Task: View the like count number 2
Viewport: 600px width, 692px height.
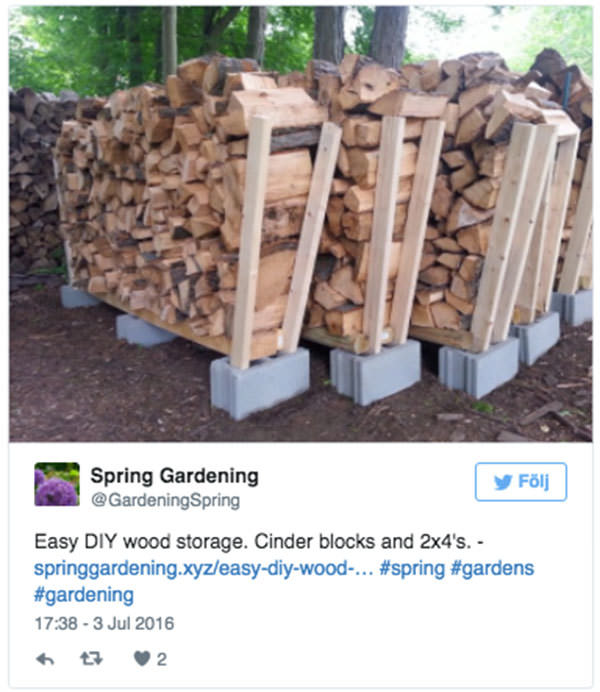Action: point(162,659)
